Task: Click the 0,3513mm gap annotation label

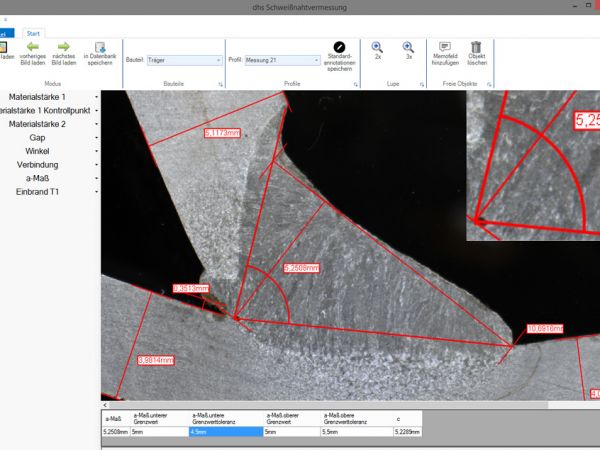Action: coord(191,289)
